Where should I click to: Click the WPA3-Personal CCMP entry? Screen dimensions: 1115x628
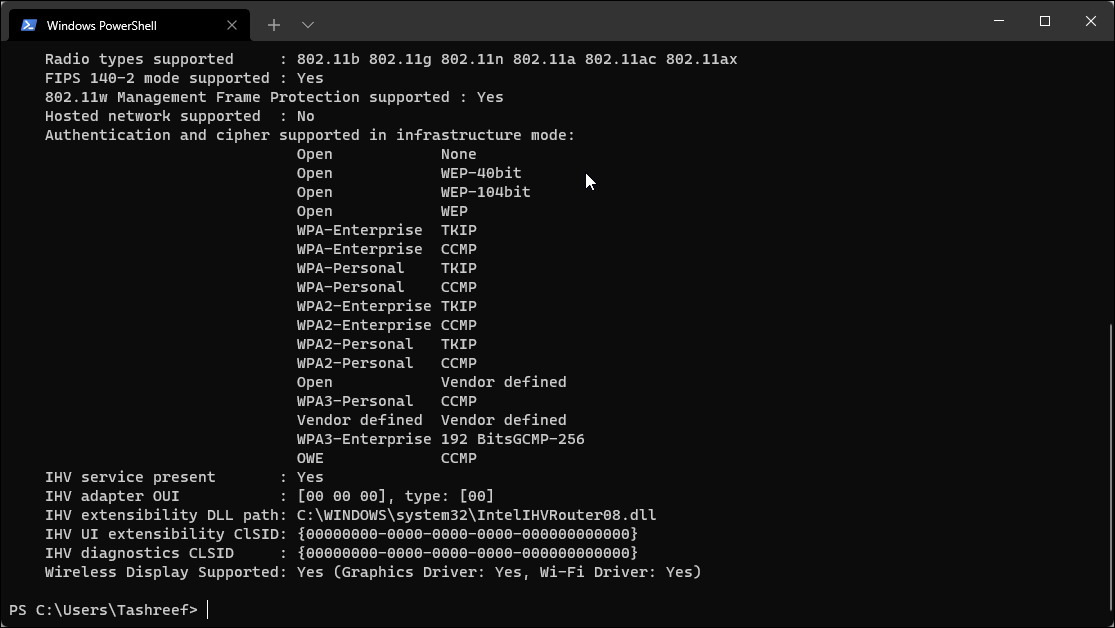tap(386, 401)
